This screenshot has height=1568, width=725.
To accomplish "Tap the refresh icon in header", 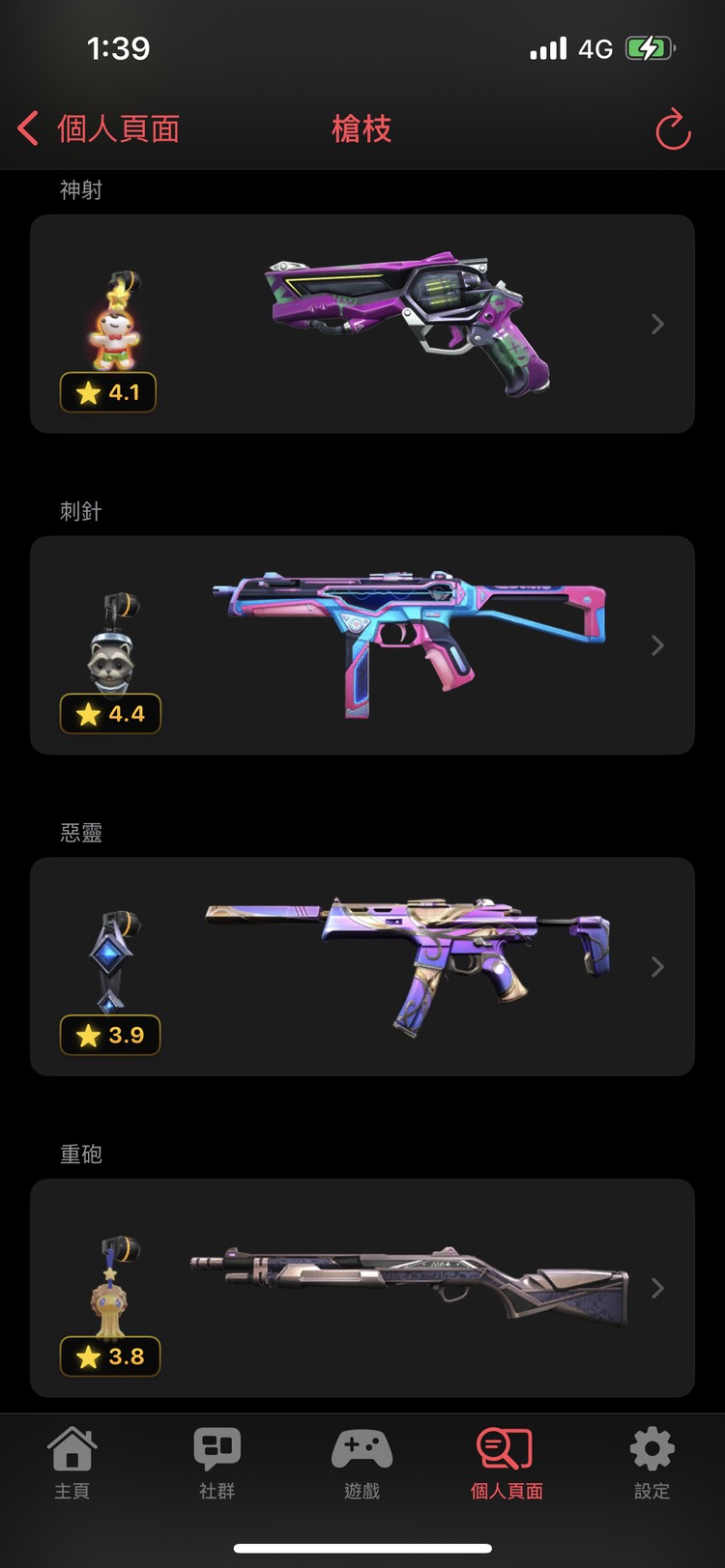I will click(673, 129).
